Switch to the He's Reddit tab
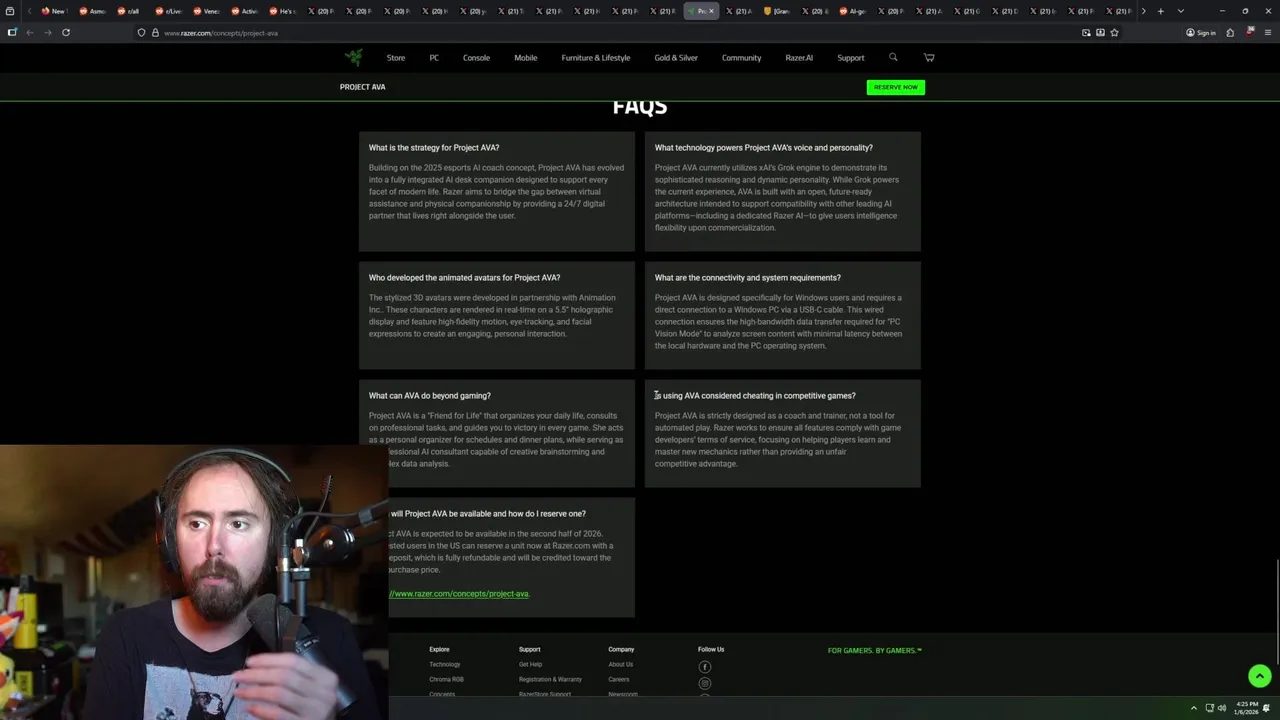Image resolution: width=1280 pixels, height=720 pixels. point(281,11)
